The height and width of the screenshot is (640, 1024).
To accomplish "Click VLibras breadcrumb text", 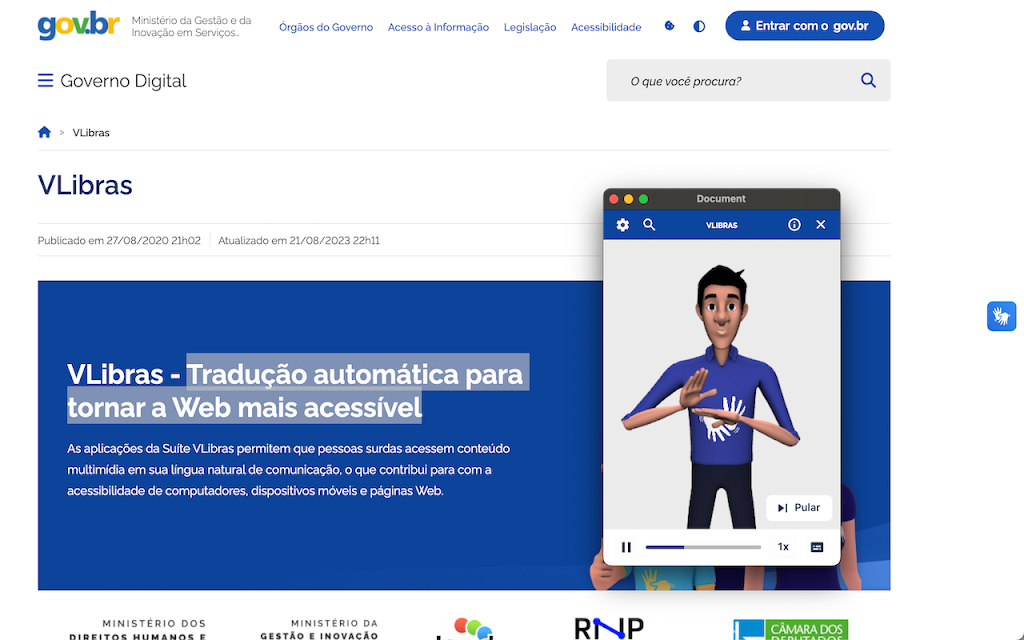I will [x=91, y=133].
